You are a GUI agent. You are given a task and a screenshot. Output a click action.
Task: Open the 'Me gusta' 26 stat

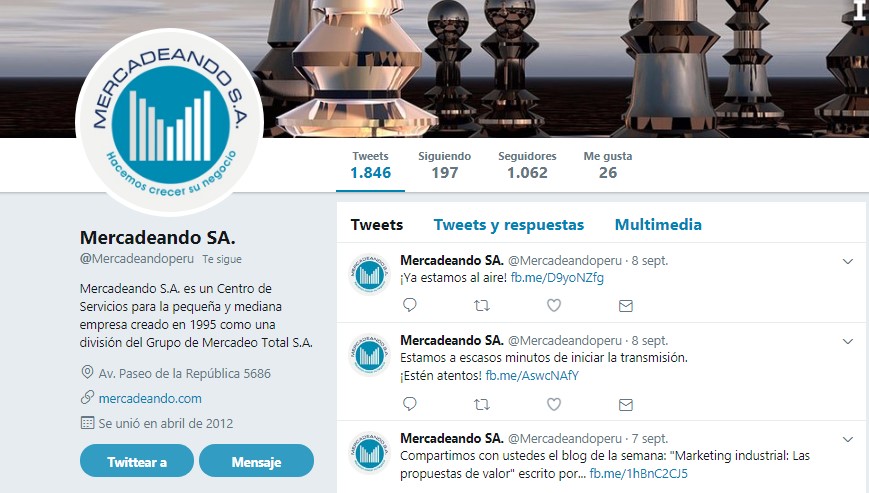coord(607,165)
